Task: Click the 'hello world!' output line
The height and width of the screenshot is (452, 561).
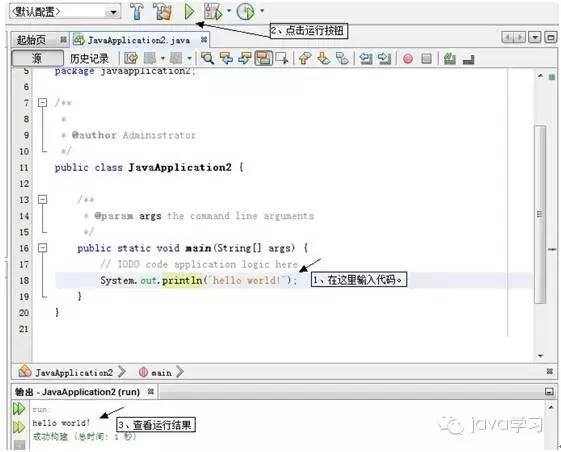Action: [61, 423]
